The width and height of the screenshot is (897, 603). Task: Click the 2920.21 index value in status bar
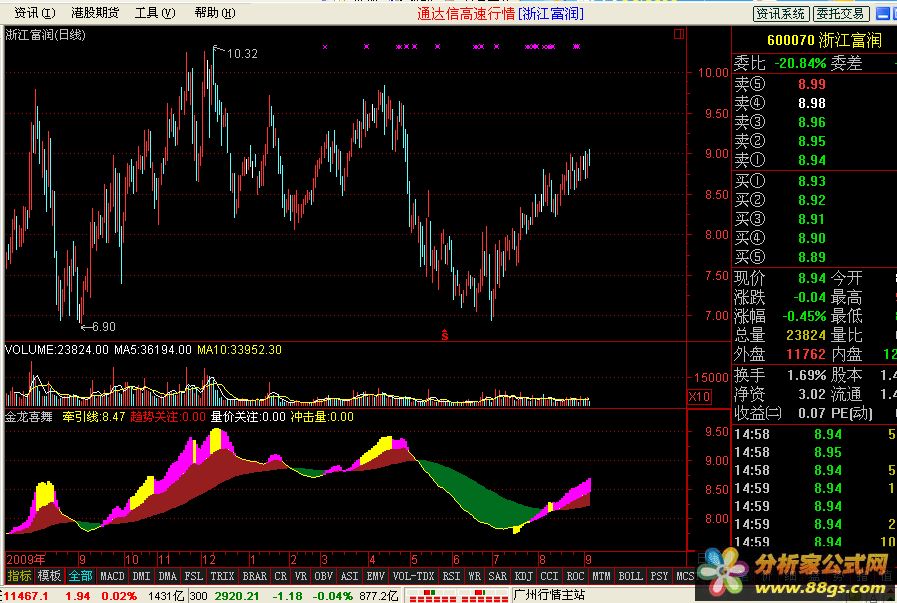pyautogui.click(x=237, y=596)
